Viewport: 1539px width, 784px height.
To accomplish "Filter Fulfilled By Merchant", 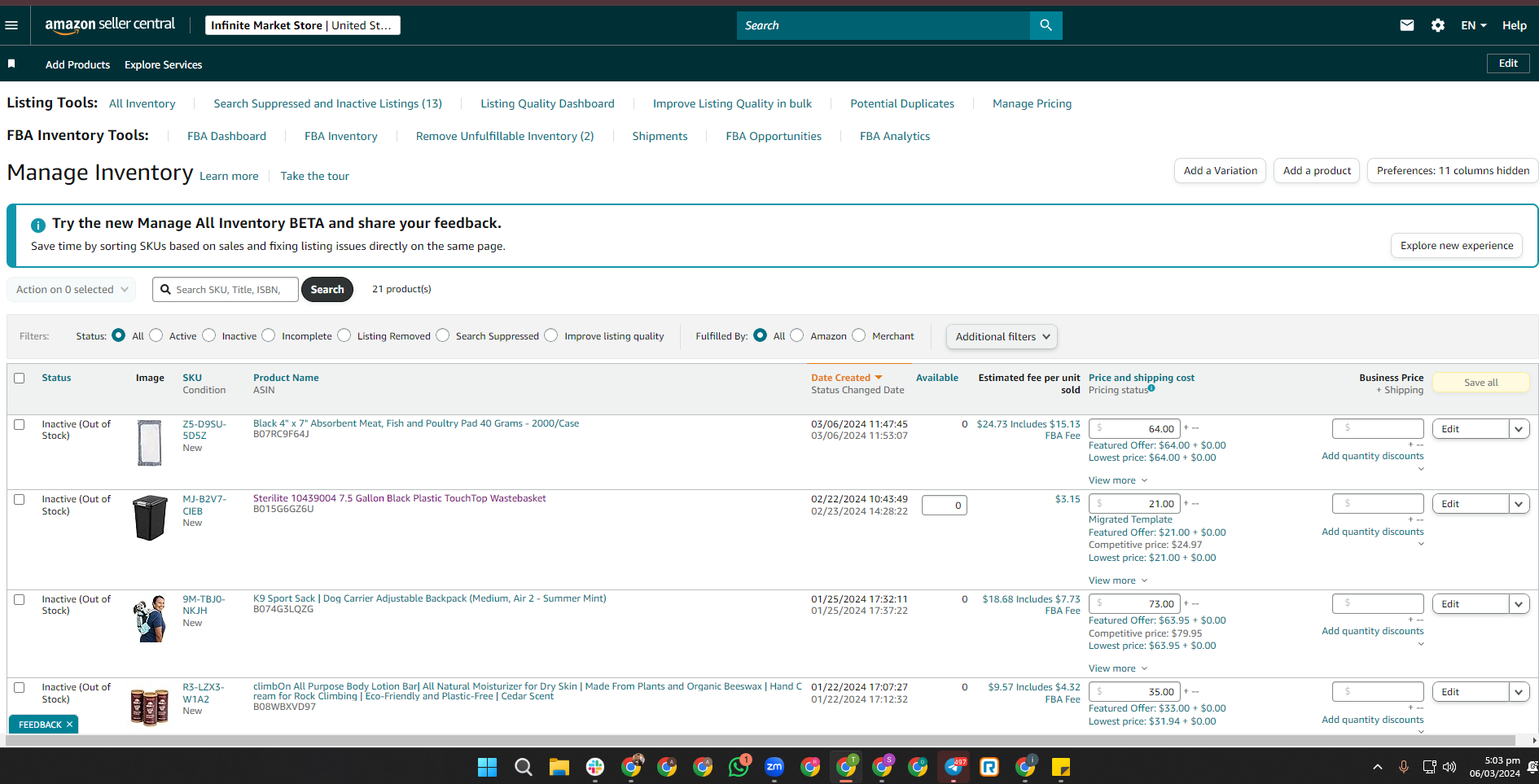I will coord(859,335).
